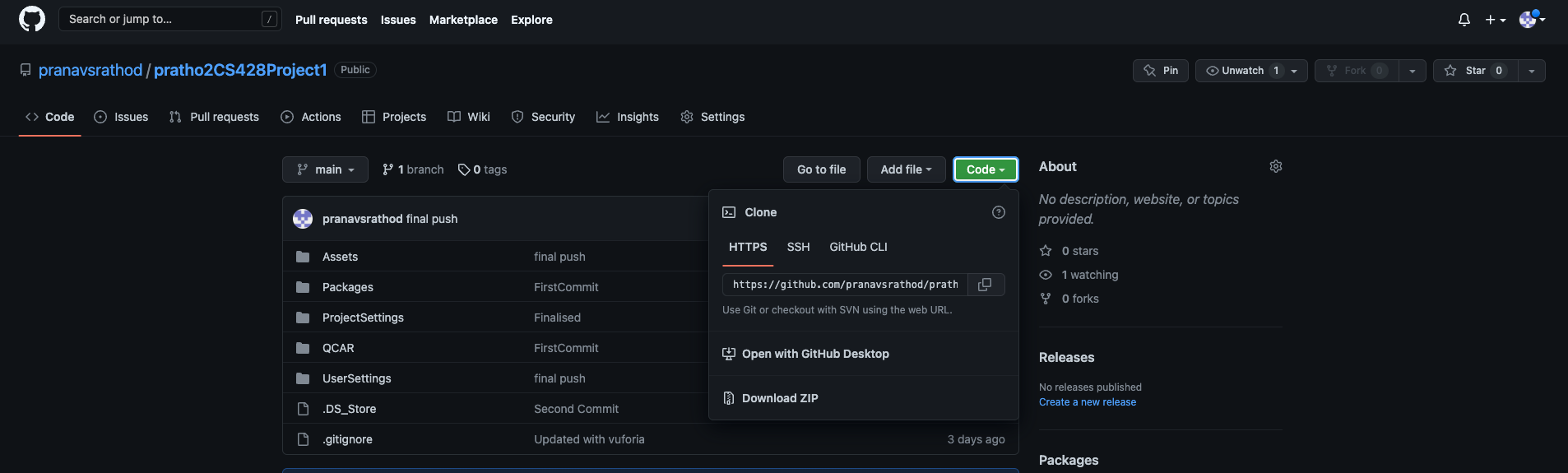Viewport: 1568px width, 473px height.
Task: Open the Actions tab
Action: pos(311,117)
